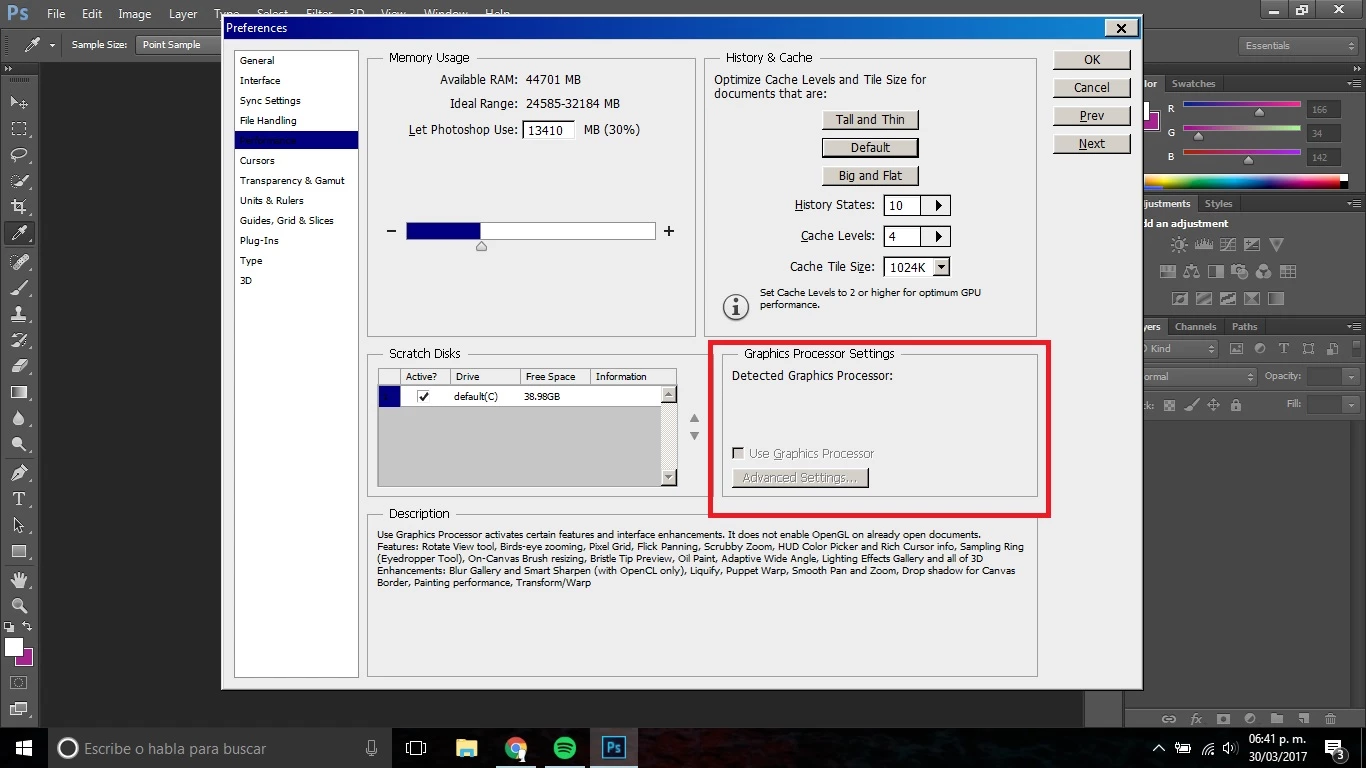Add a Curves adjustment

tap(1228, 245)
